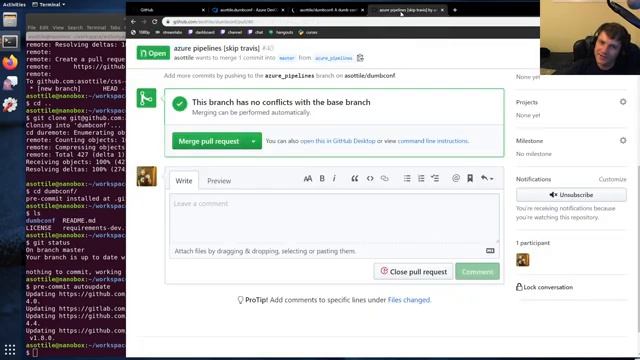
Task: Add a task list
Action: pos(435,178)
